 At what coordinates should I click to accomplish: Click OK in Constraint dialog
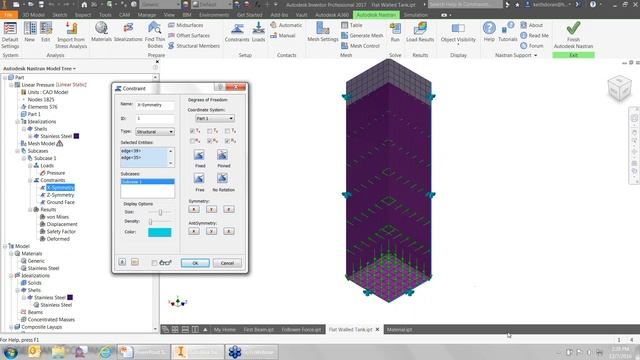pos(195,263)
